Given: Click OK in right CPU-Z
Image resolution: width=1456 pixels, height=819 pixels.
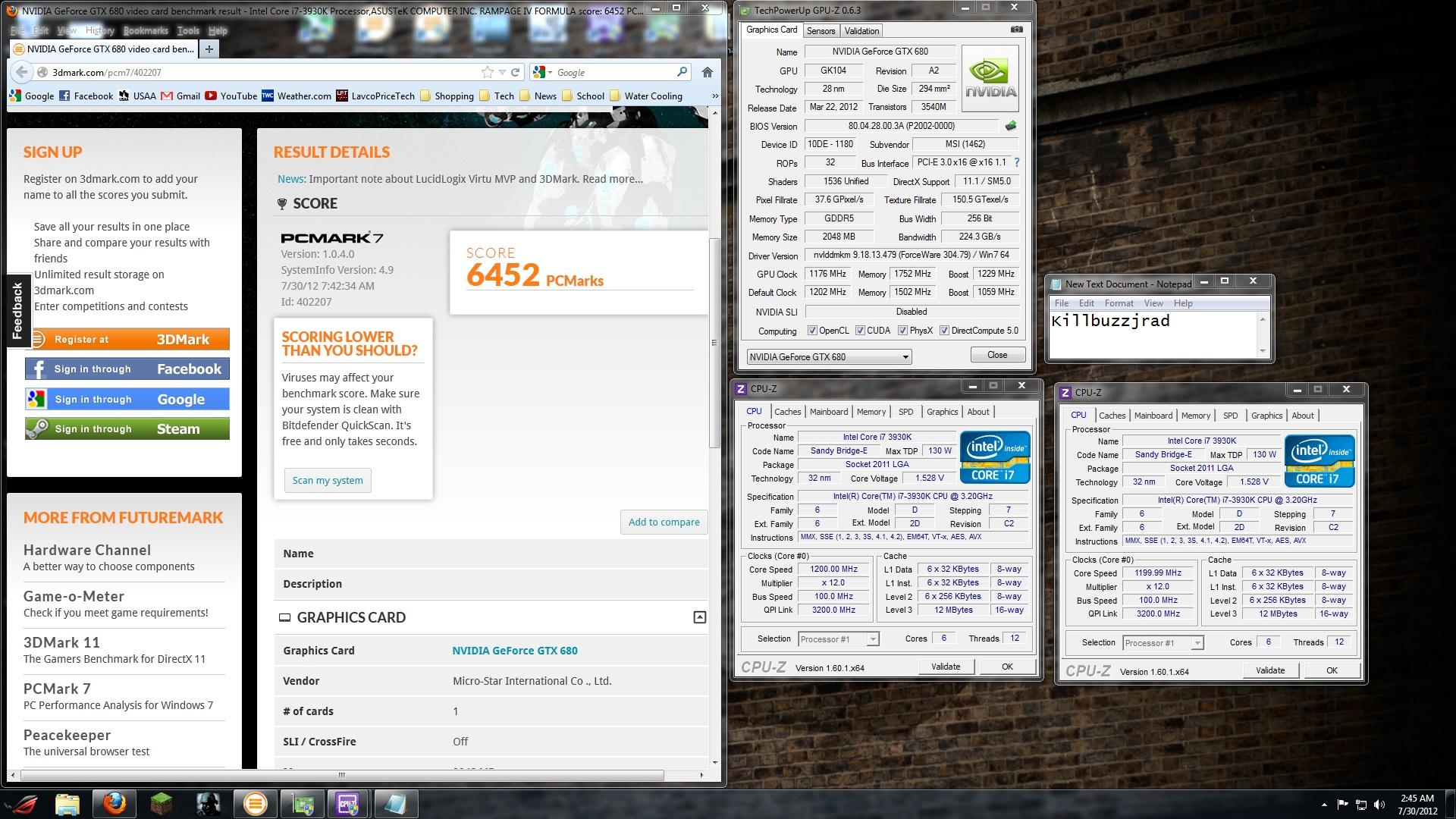Looking at the screenshot, I should (1332, 670).
